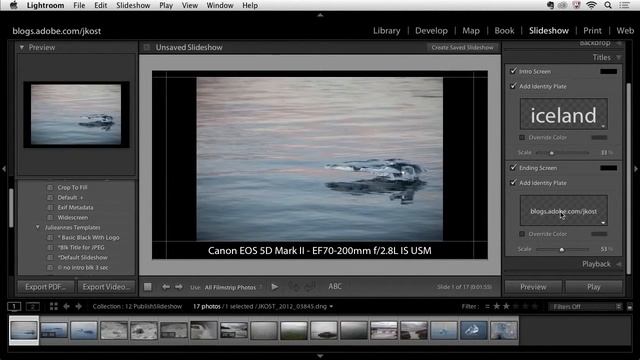Switch to the Develop module
Viewport: 640px width, 360px height.
click(x=431, y=31)
